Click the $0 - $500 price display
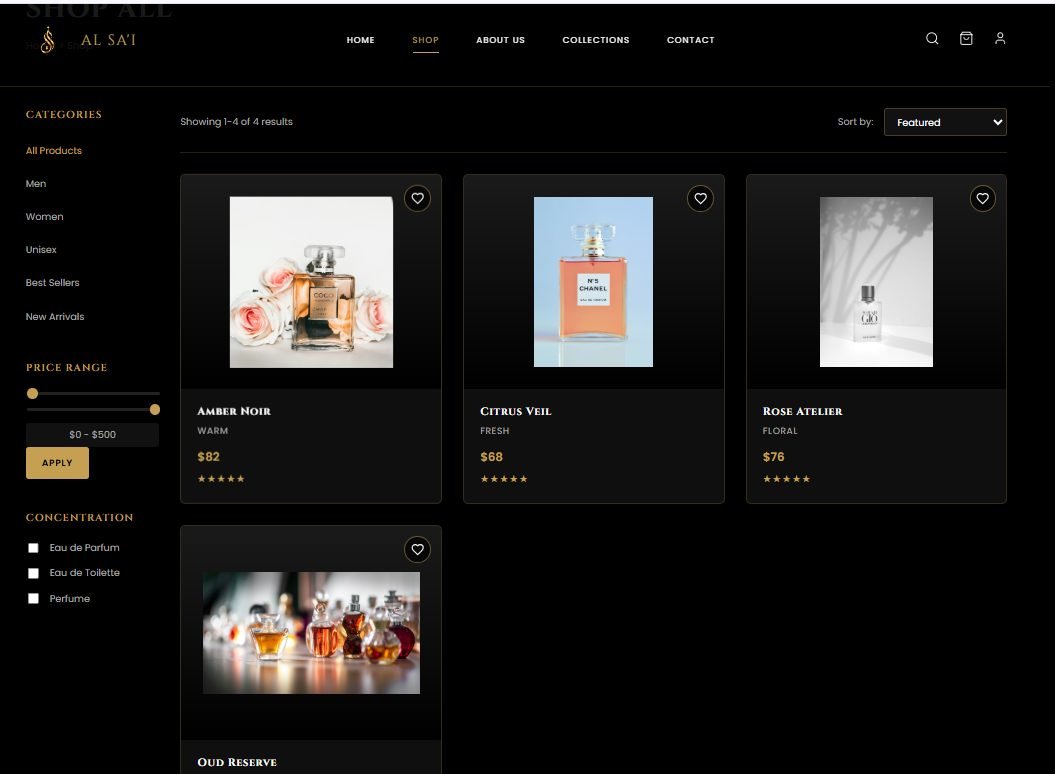Screen dimensions: 1055x774 [x=92, y=435]
